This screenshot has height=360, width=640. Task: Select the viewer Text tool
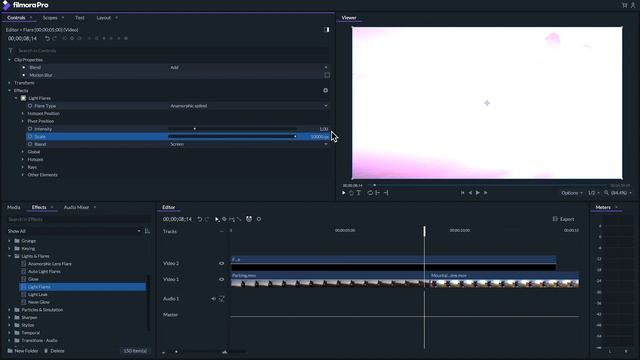(x=359, y=193)
